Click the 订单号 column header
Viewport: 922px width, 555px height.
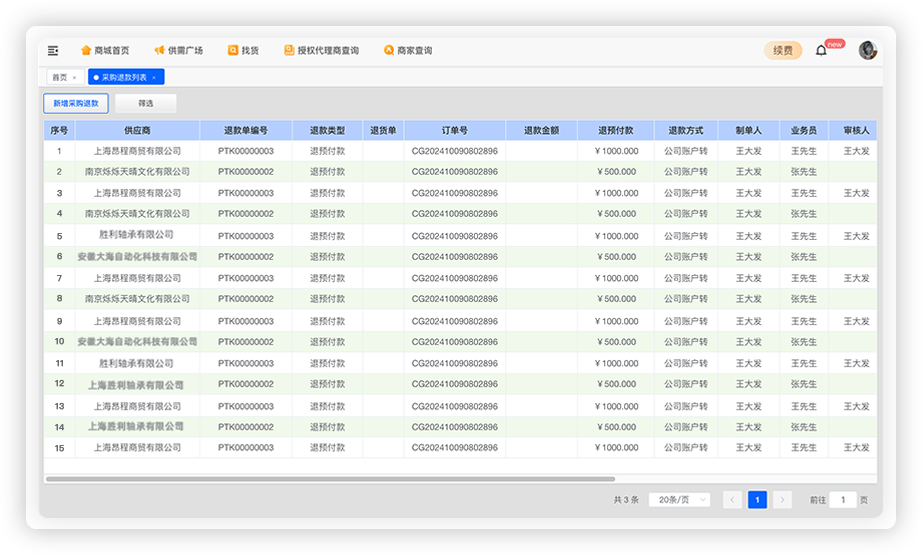[455, 131]
